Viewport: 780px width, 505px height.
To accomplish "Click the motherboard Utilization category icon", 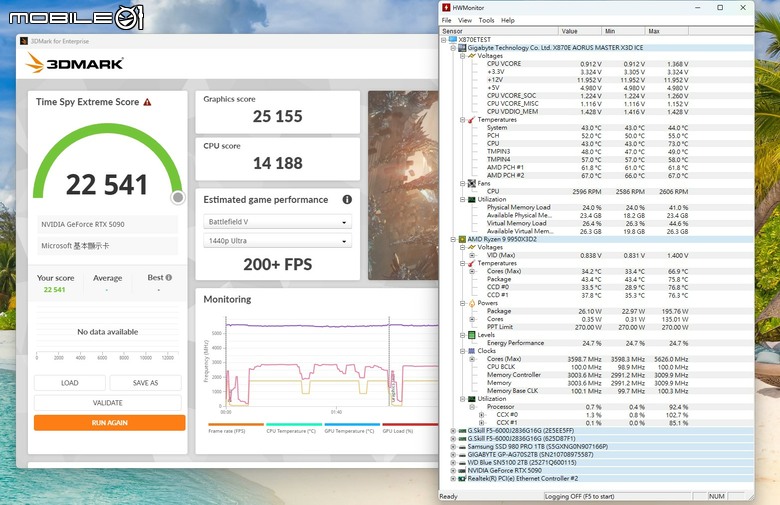I will click(x=472, y=199).
